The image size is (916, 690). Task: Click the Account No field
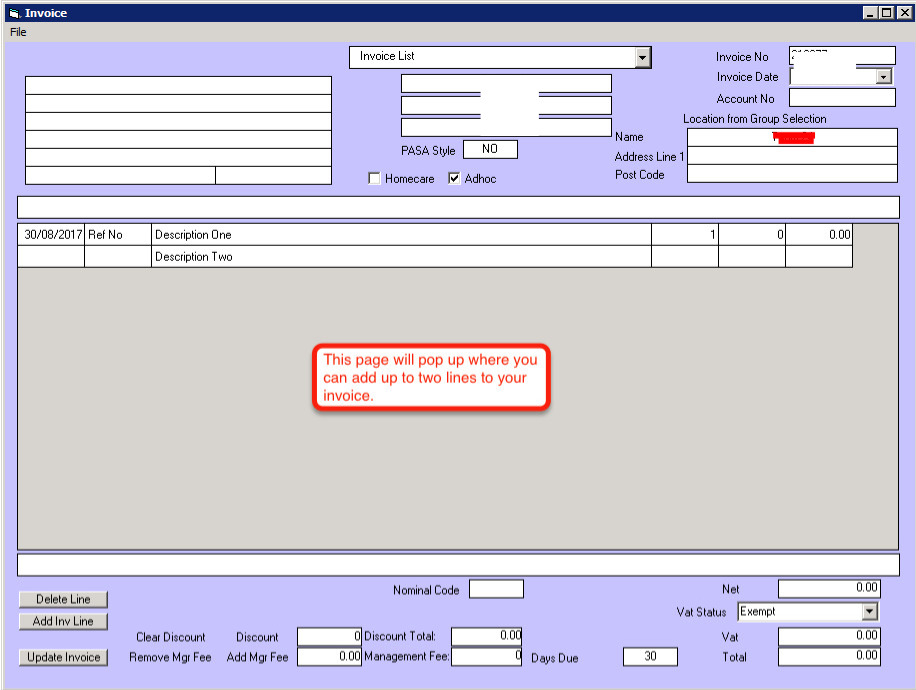pyautogui.click(x=842, y=98)
